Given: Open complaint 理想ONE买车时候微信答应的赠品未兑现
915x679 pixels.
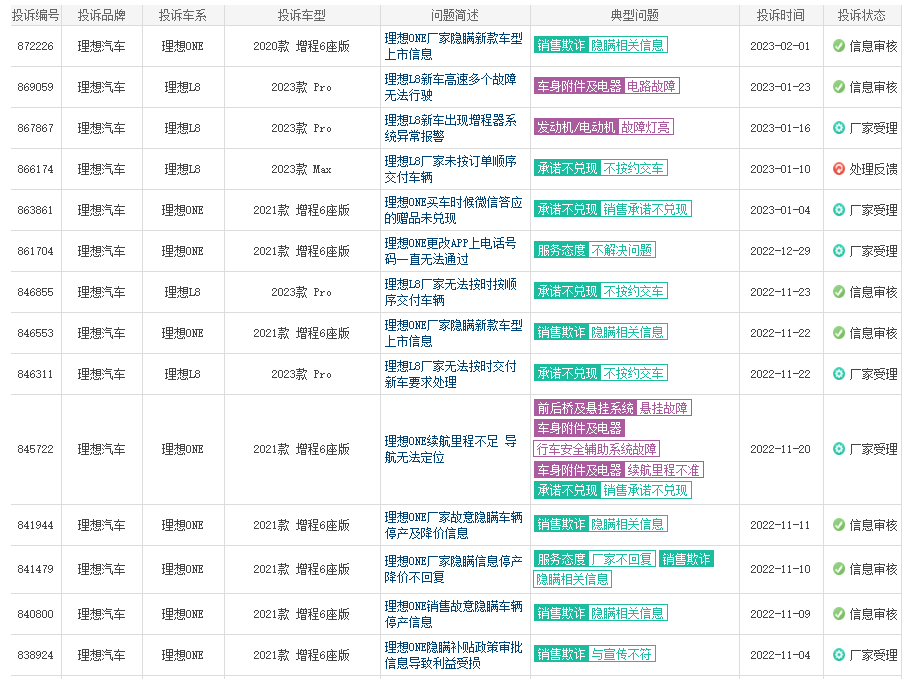Looking at the screenshot, I should pos(453,210).
